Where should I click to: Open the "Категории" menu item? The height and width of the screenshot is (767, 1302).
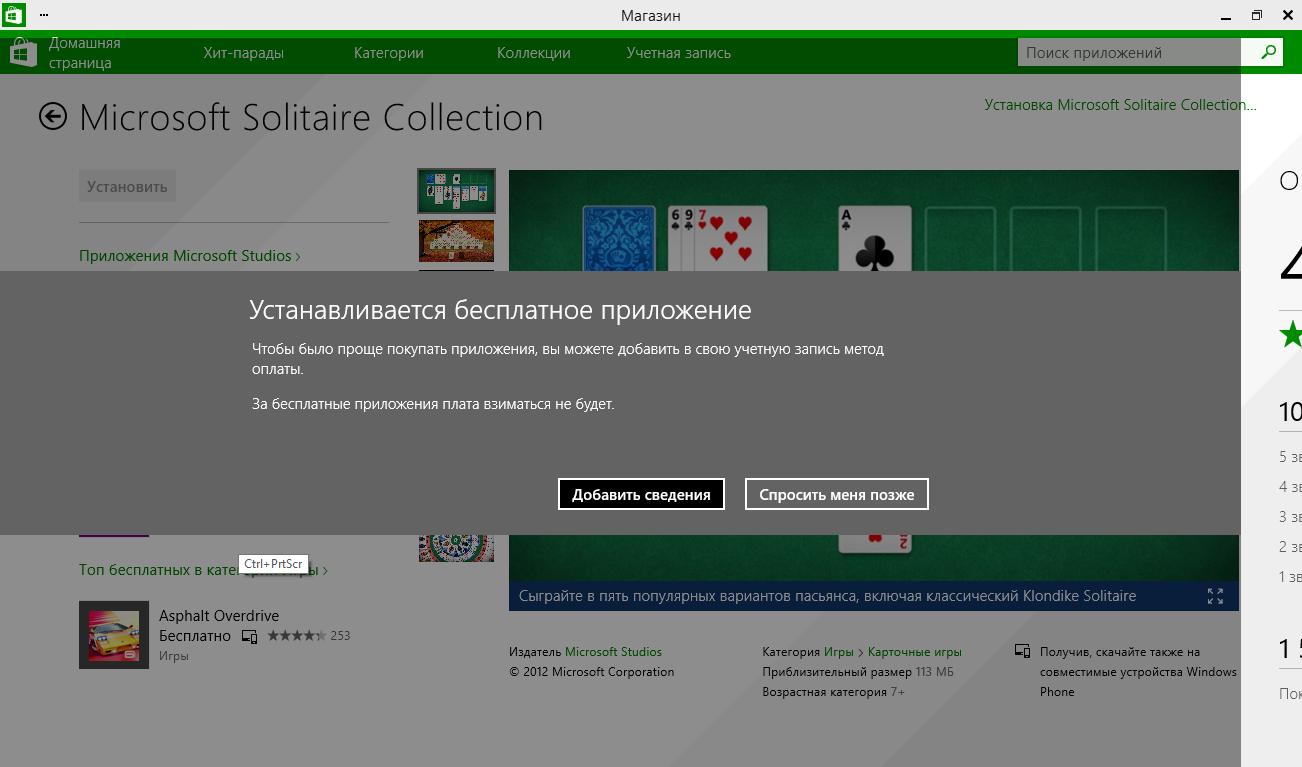pos(388,53)
